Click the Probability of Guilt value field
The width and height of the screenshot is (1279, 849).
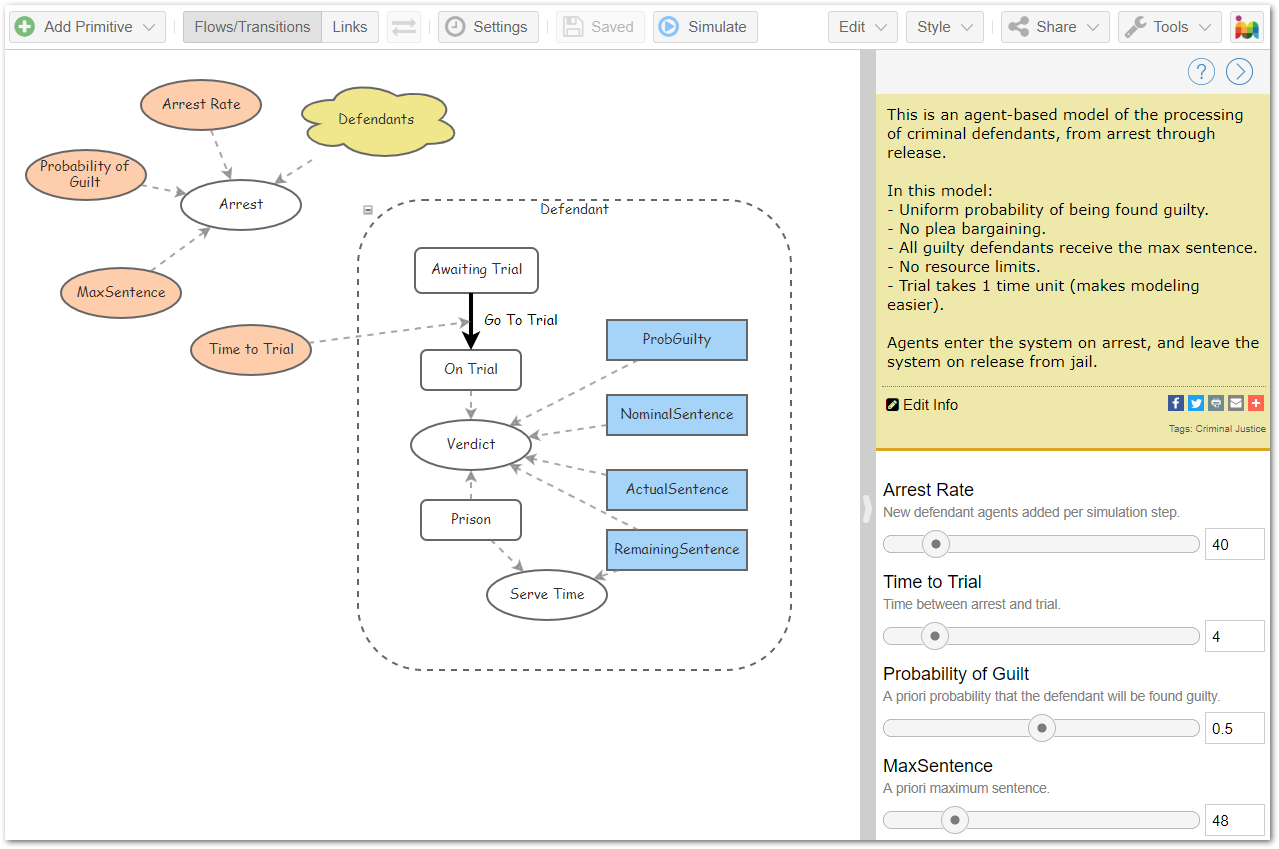pos(1234,728)
